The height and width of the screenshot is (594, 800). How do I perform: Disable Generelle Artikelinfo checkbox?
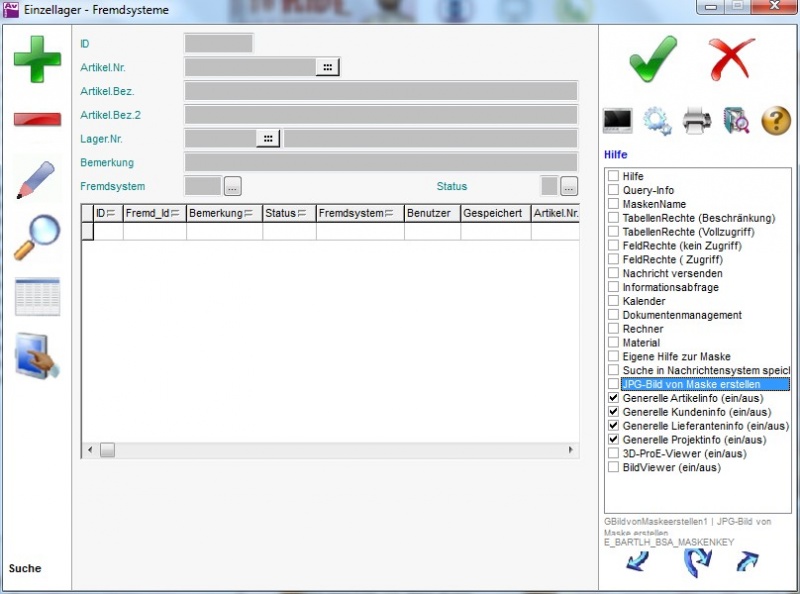[x=613, y=398]
